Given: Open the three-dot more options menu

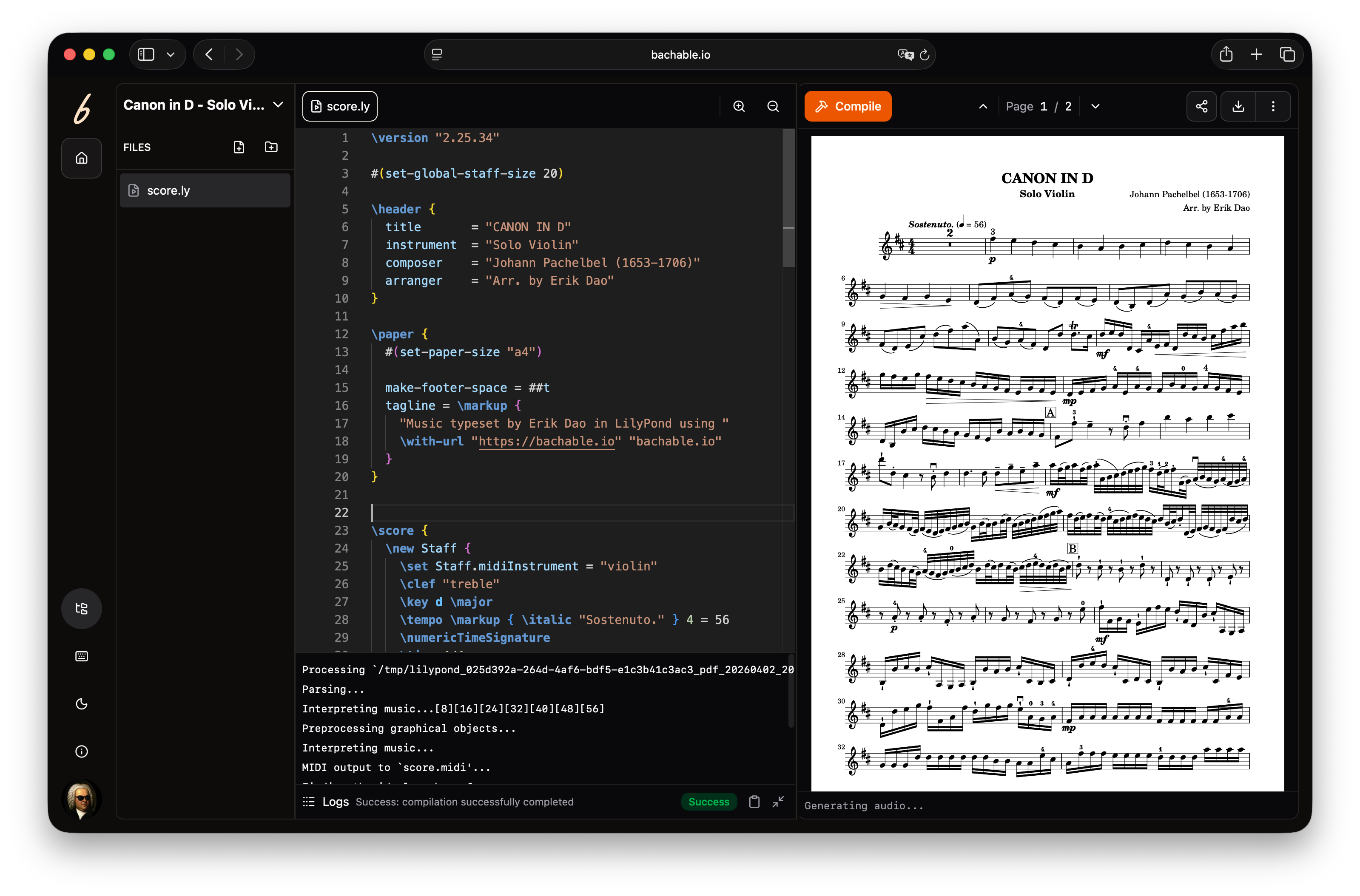Looking at the screenshot, I should point(1273,106).
